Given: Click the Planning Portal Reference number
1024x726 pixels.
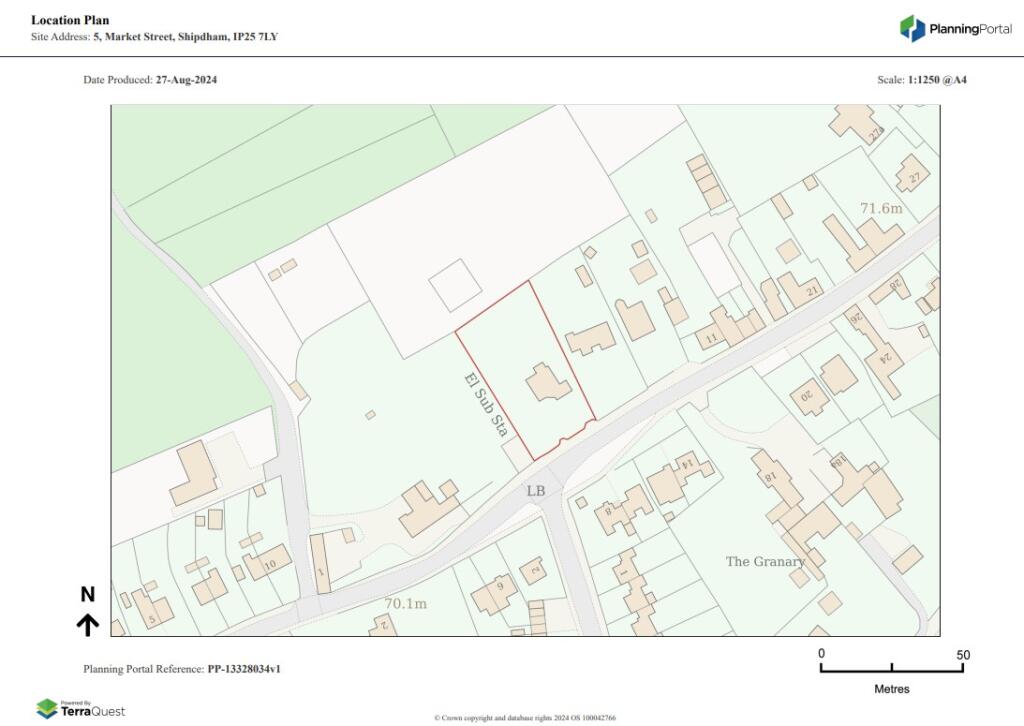Looking at the screenshot, I should point(244,669).
